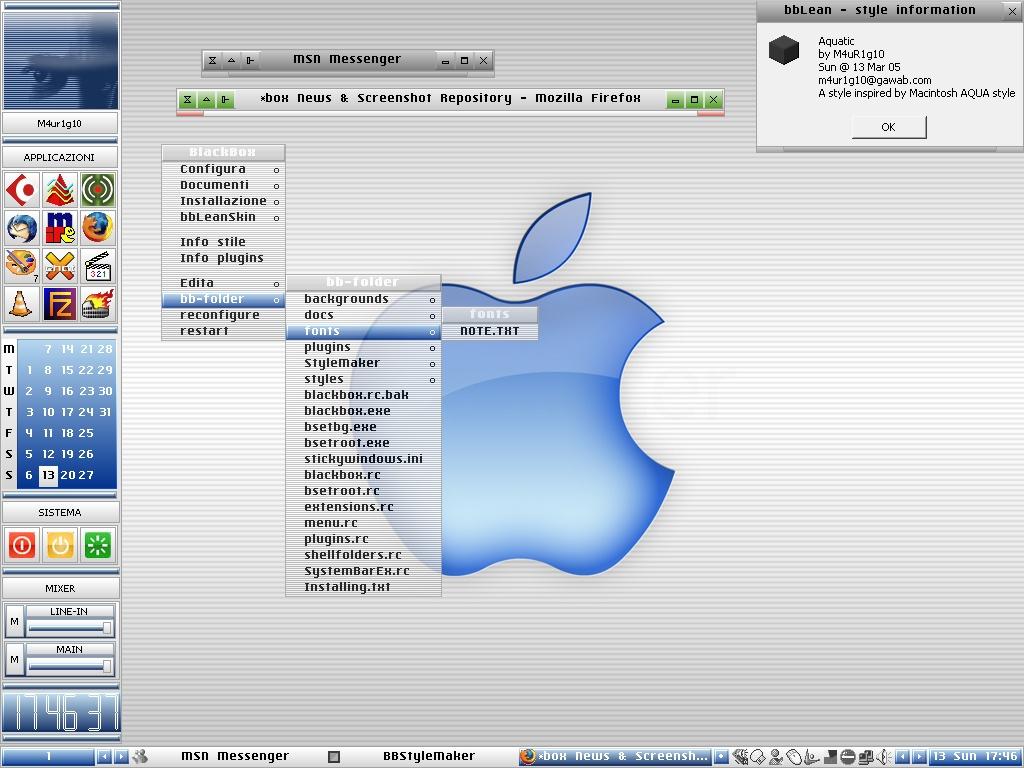Screen dimensions: 1024x768
Task: Click the mouse-shaped system tray icon
Action: click(793, 757)
